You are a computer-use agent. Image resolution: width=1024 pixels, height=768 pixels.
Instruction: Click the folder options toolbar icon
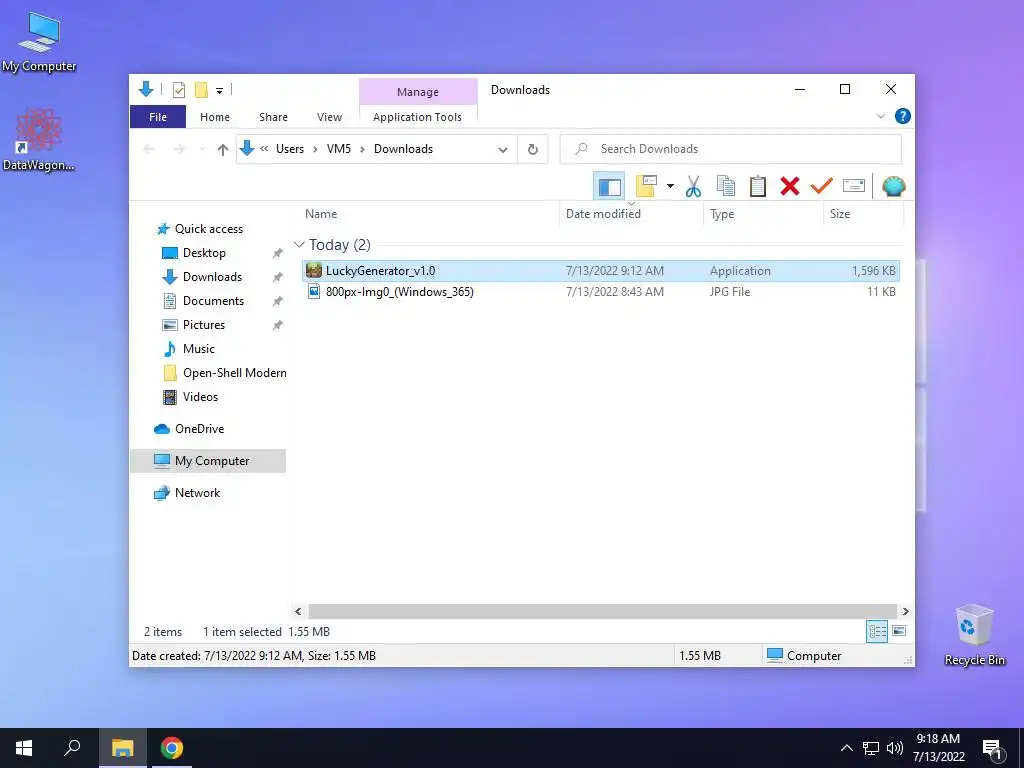[x=646, y=186]
